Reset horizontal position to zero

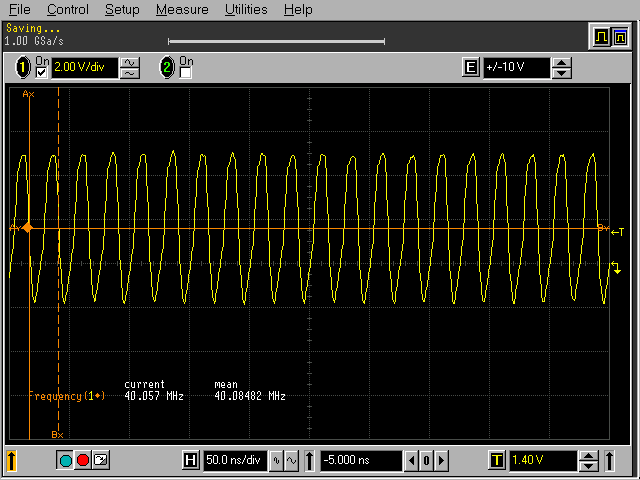[426, 461]
